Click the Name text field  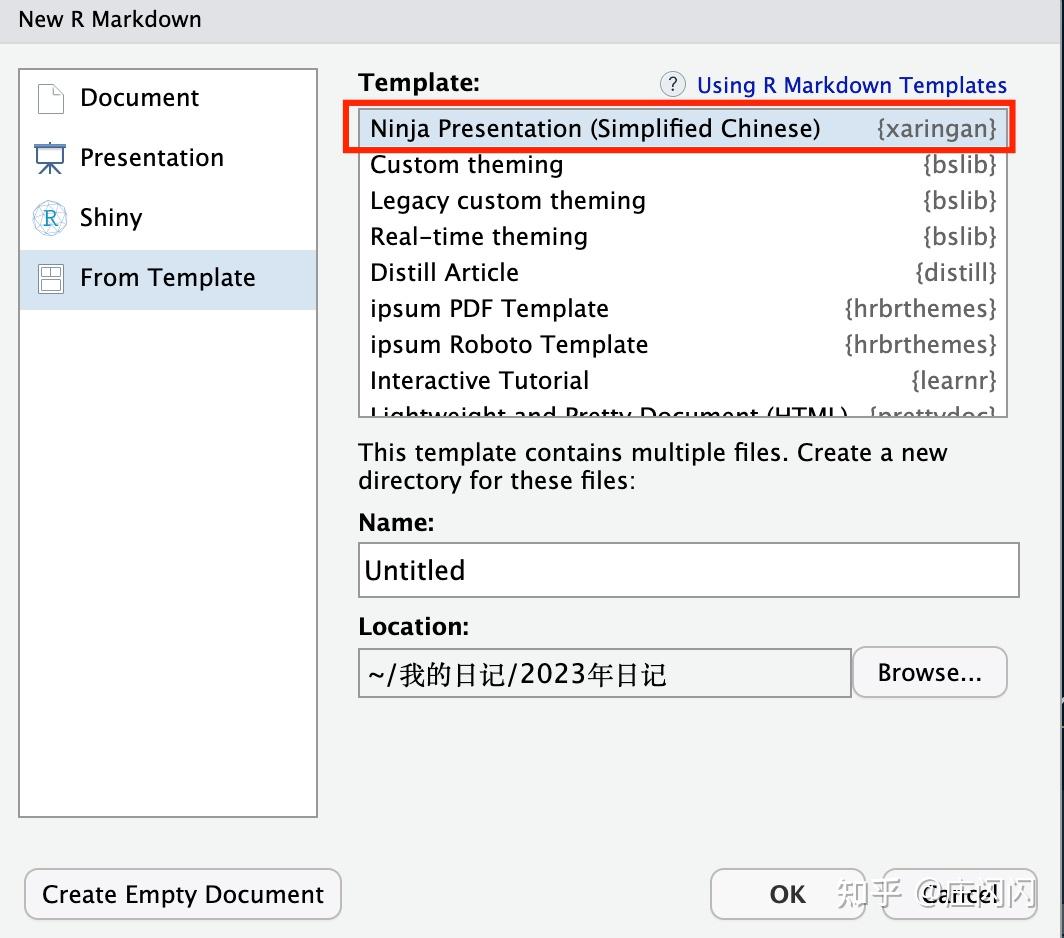(688, 570)
